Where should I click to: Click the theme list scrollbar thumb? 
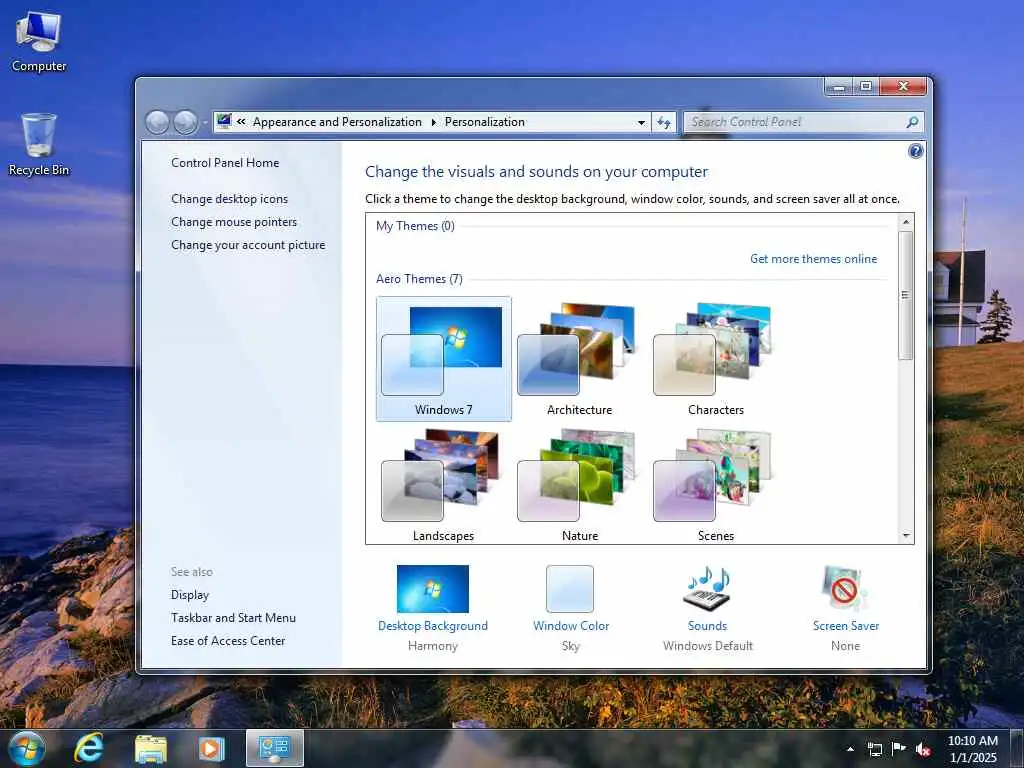pyautogui.click(x=906, y=295)
